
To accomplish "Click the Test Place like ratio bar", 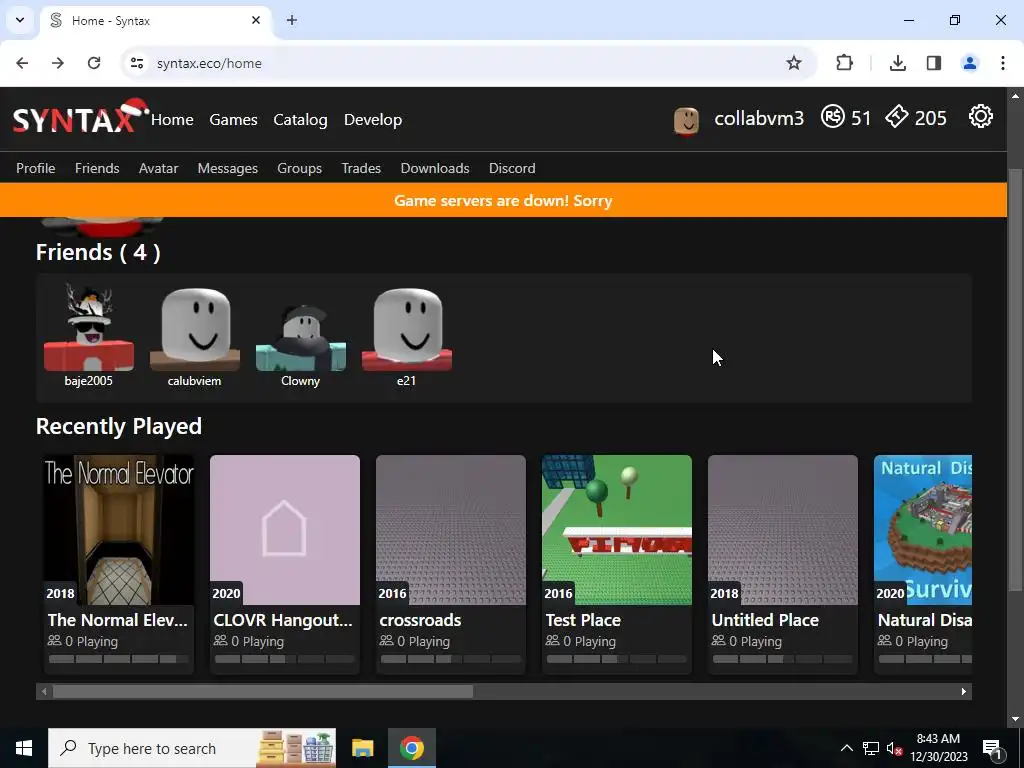I will (616, 659).
